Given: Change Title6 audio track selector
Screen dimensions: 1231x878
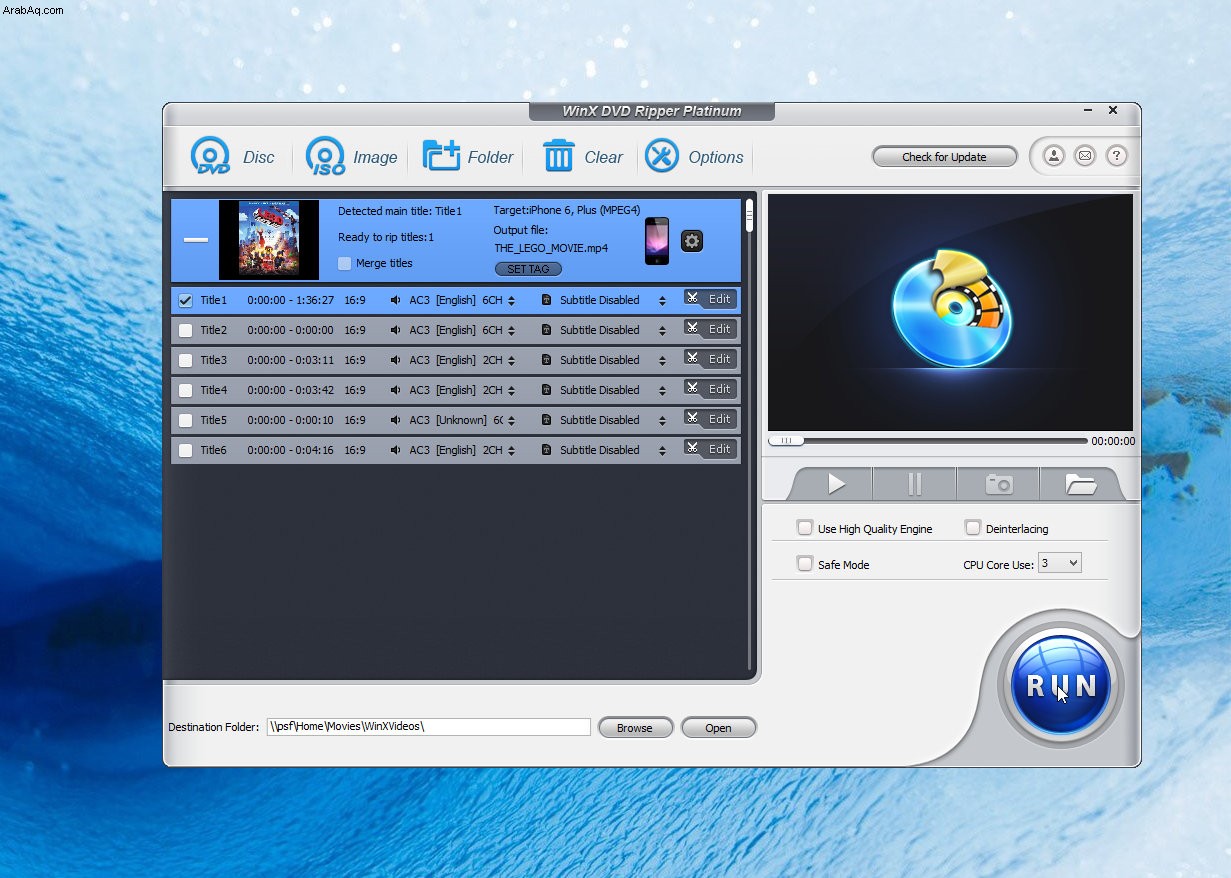Looking at the screenshot, I should (511, 450).
